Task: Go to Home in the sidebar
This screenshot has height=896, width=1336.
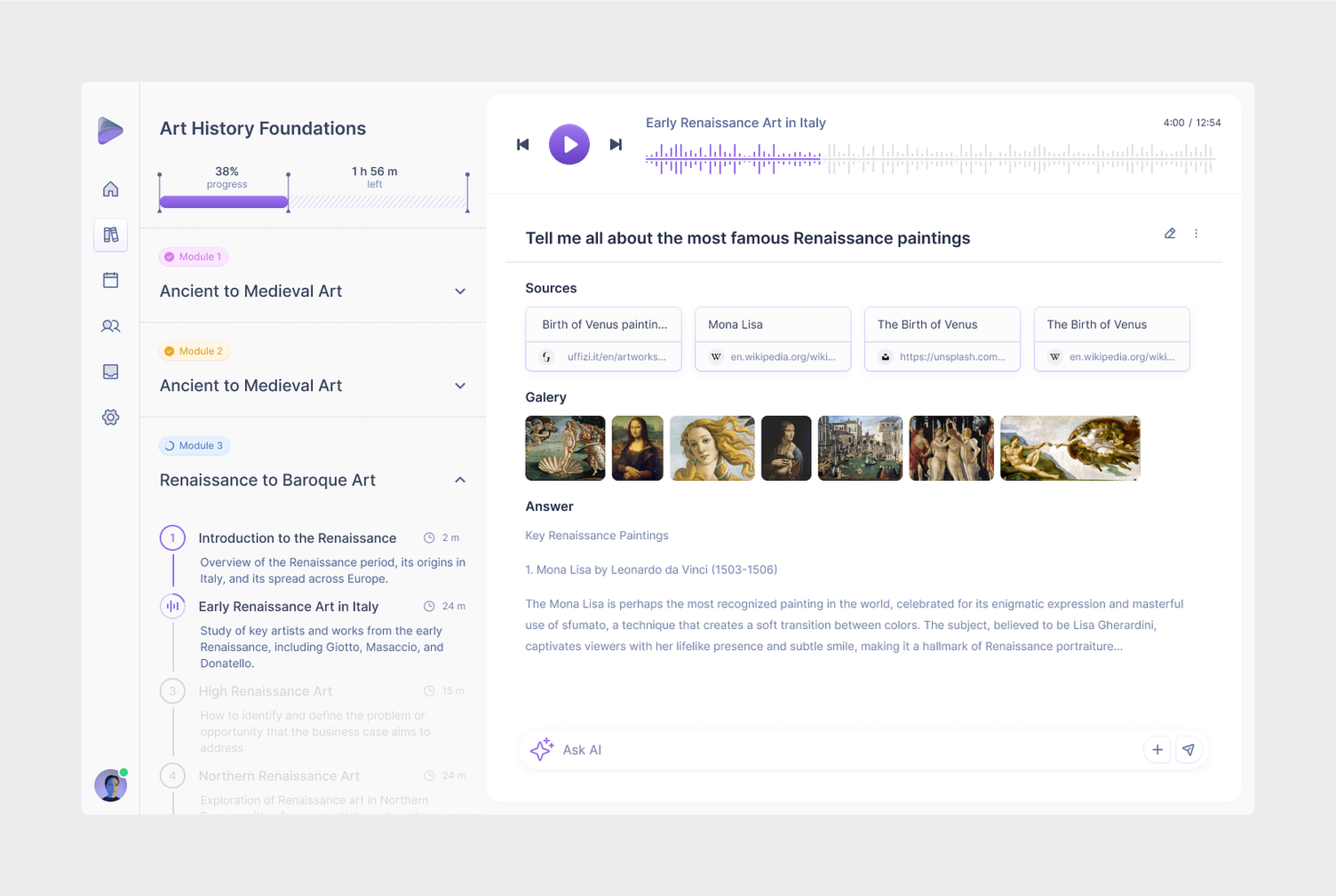Action: pos(110,189)
